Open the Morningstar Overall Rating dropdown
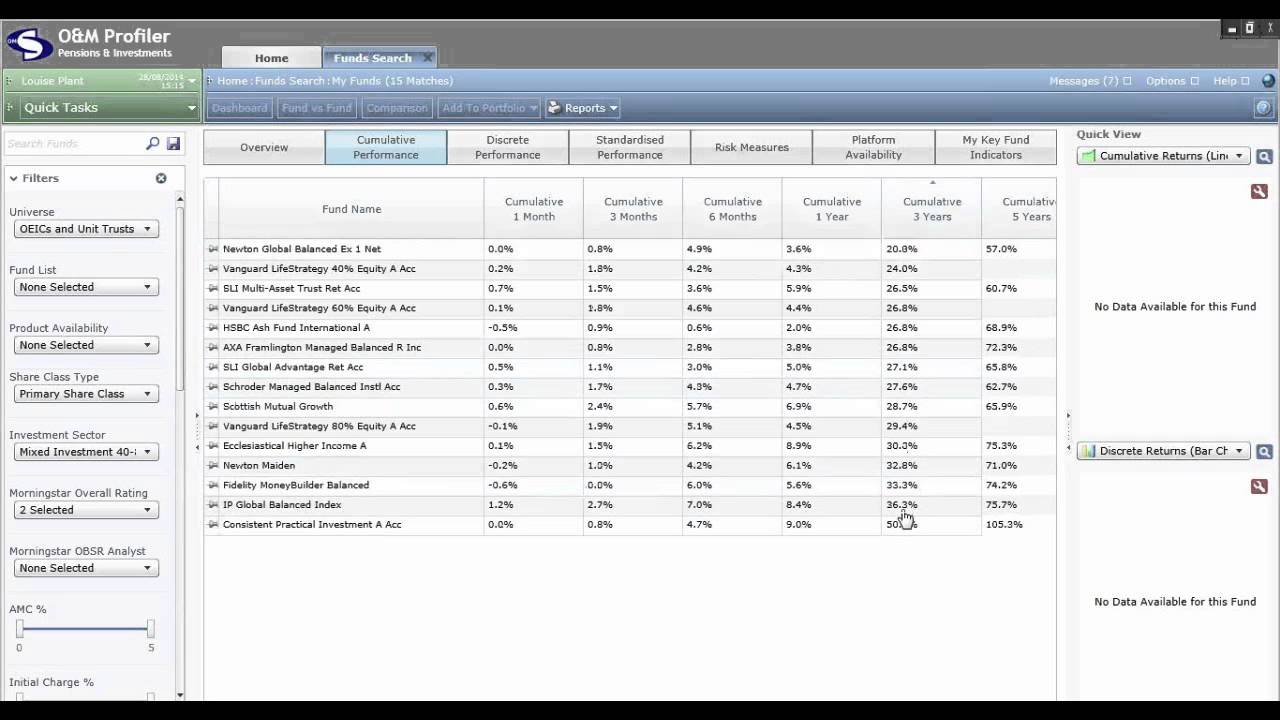1280x720 pixels. click(86, 510)
